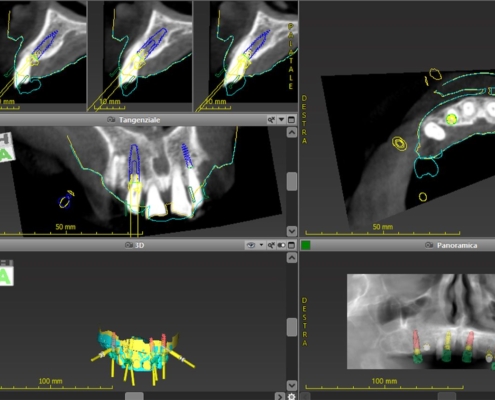The width and height of the screenshot is (495, 400).
Task: Click the camera snapshot icon beside Tangenziale
Action: click(x=111, y=120)
